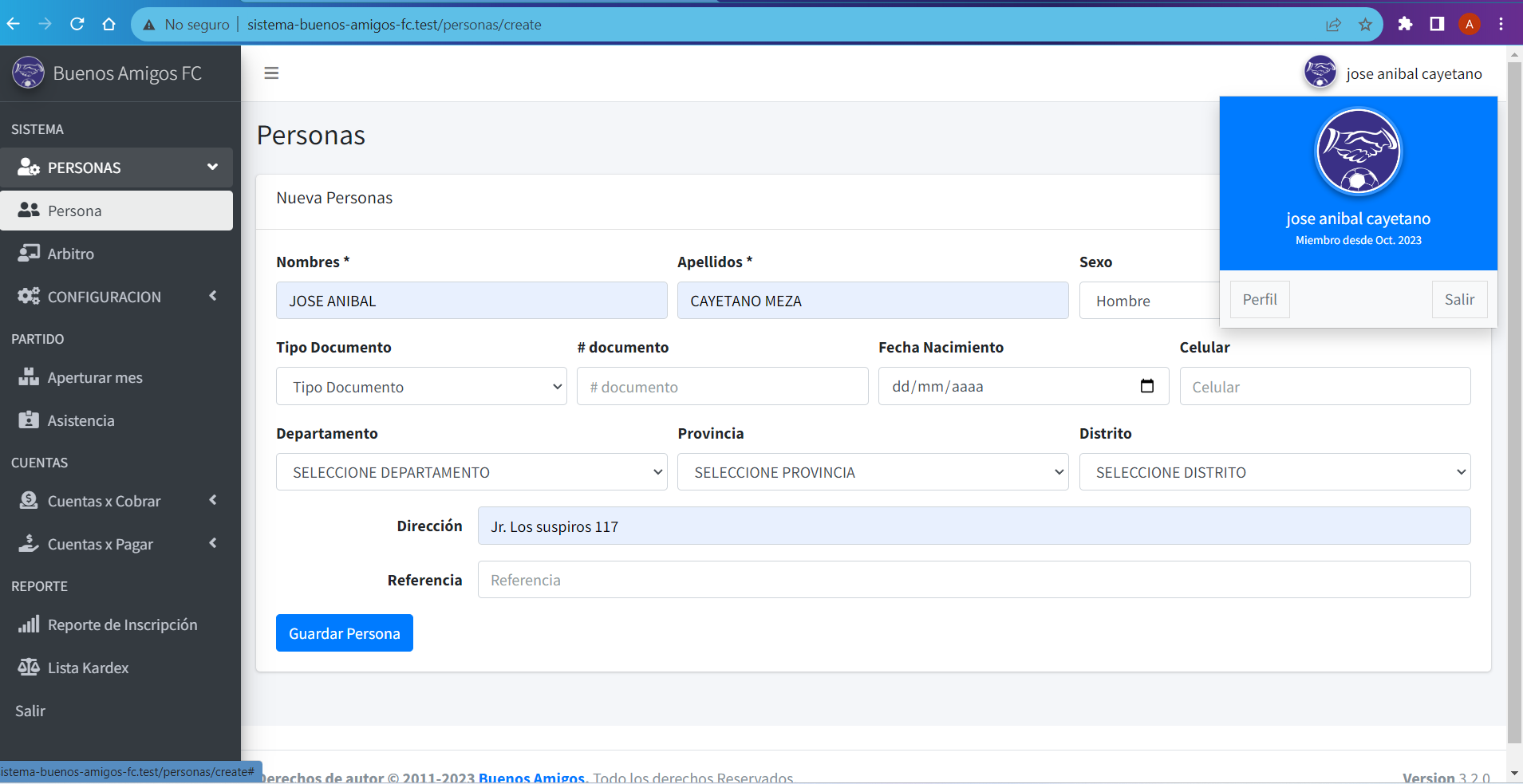Click the hamburger sidebar toggle icon

(271, 73)
